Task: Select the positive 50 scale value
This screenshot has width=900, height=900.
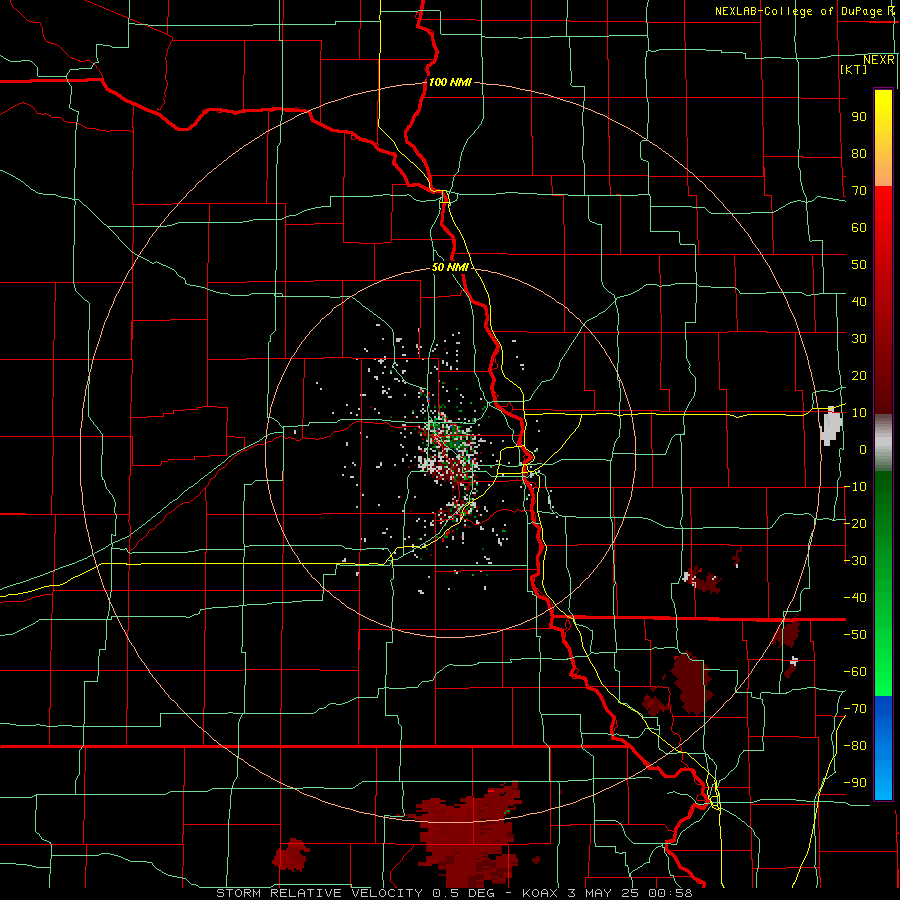Action: 859,265
